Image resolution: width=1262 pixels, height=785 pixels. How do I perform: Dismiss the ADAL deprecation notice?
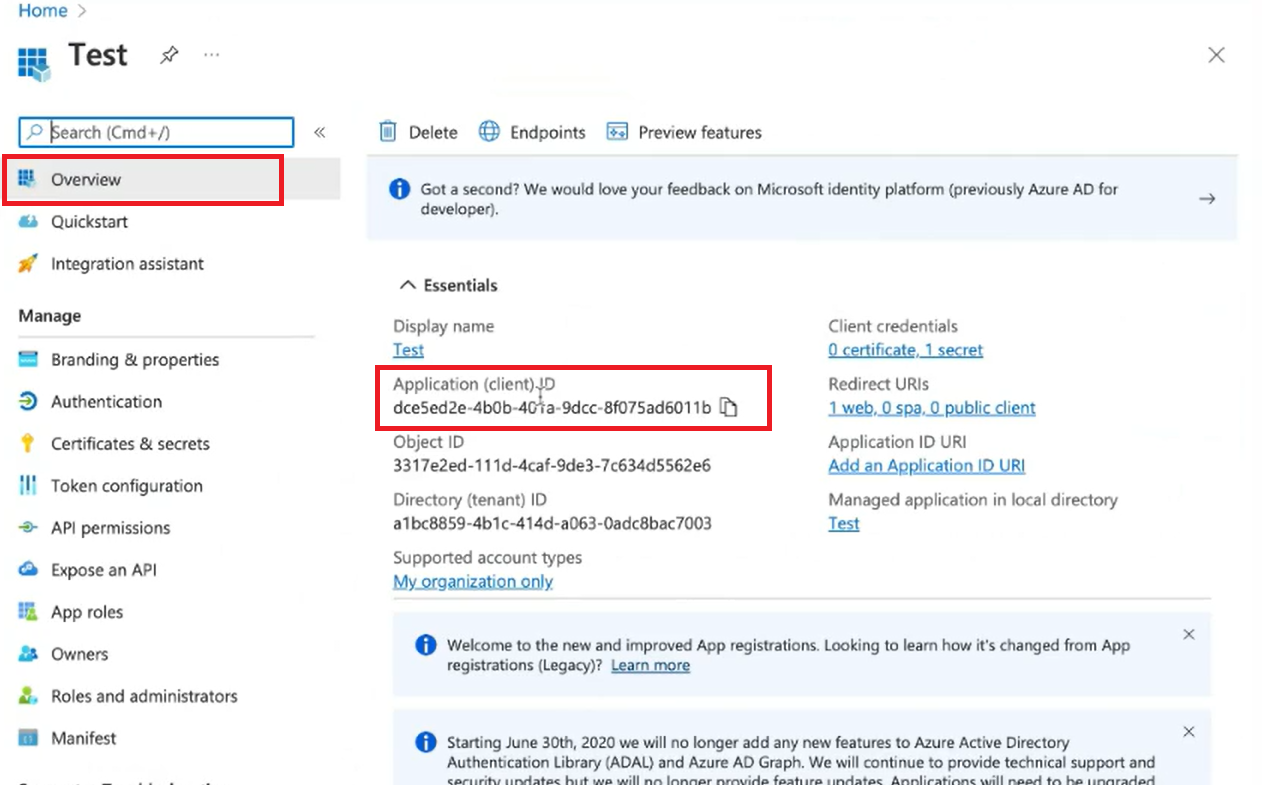coord(1188,731)
